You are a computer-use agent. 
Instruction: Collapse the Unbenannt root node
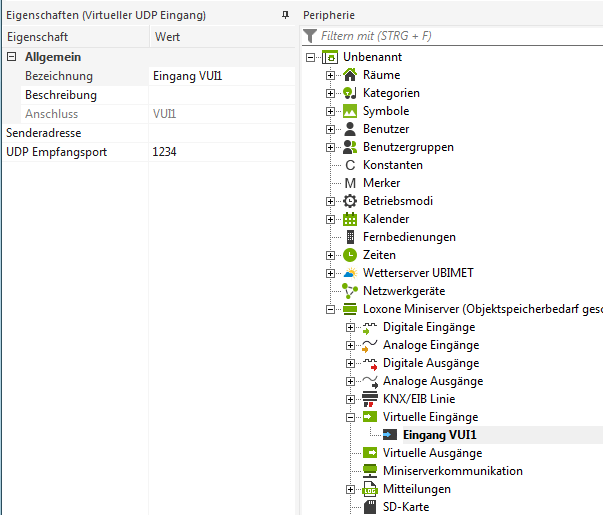310,58
